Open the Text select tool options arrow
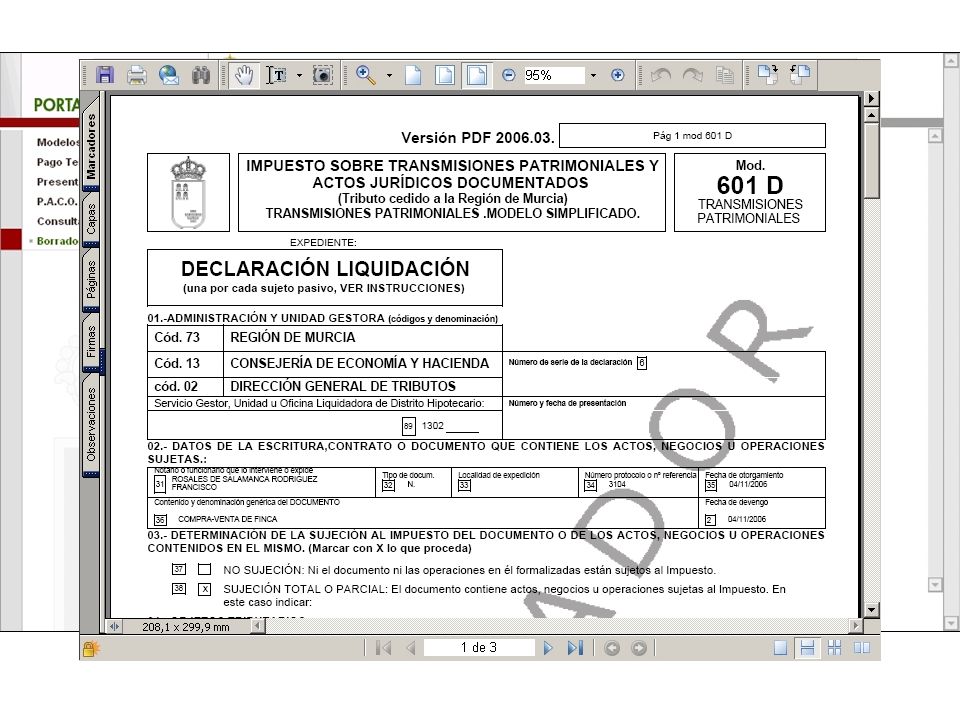 pos(299,75)
